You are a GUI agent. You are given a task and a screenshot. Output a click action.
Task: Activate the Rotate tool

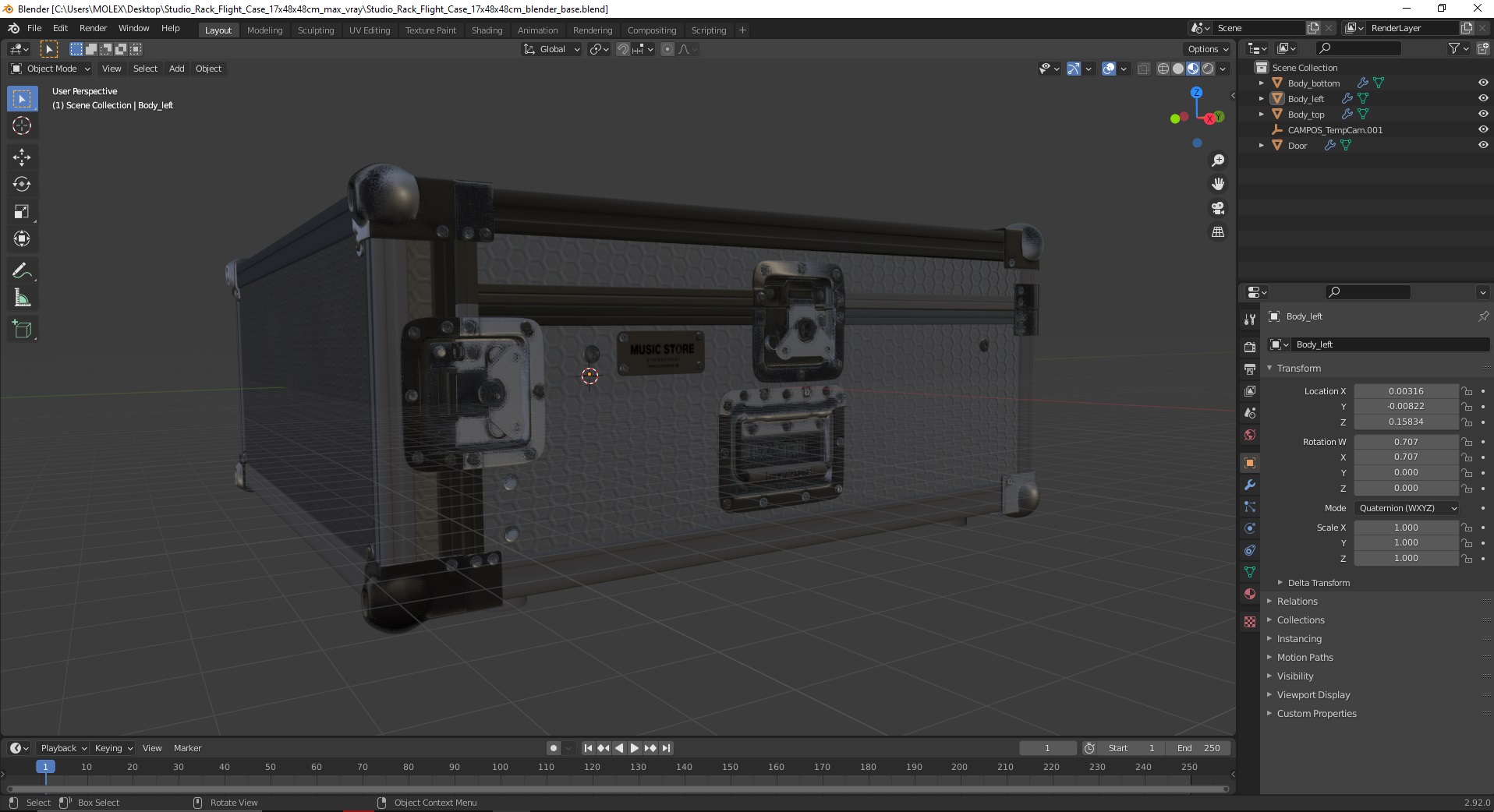click(x=22, y=185)
